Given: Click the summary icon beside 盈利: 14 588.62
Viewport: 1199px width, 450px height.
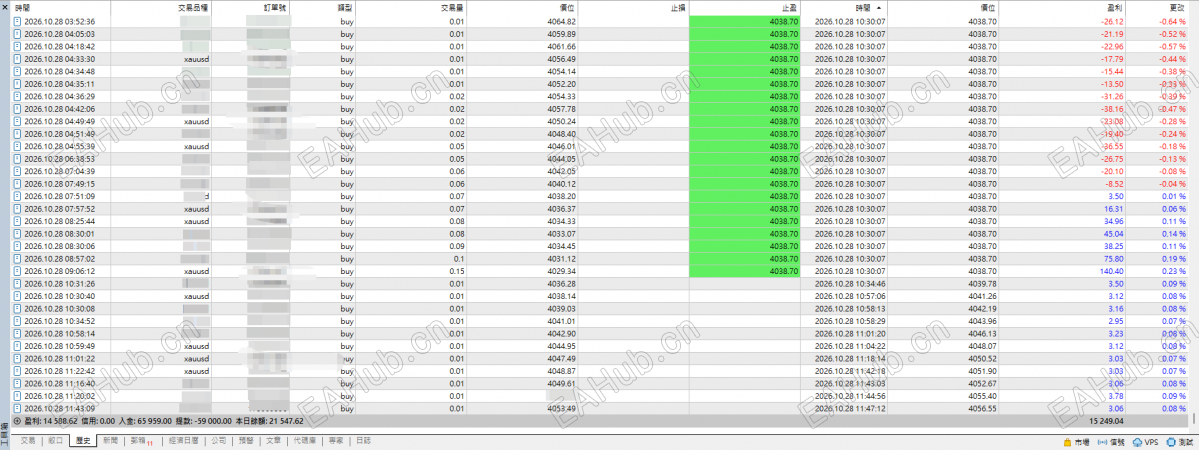Looking at the screenshot, I should click(x=18, y=420).
